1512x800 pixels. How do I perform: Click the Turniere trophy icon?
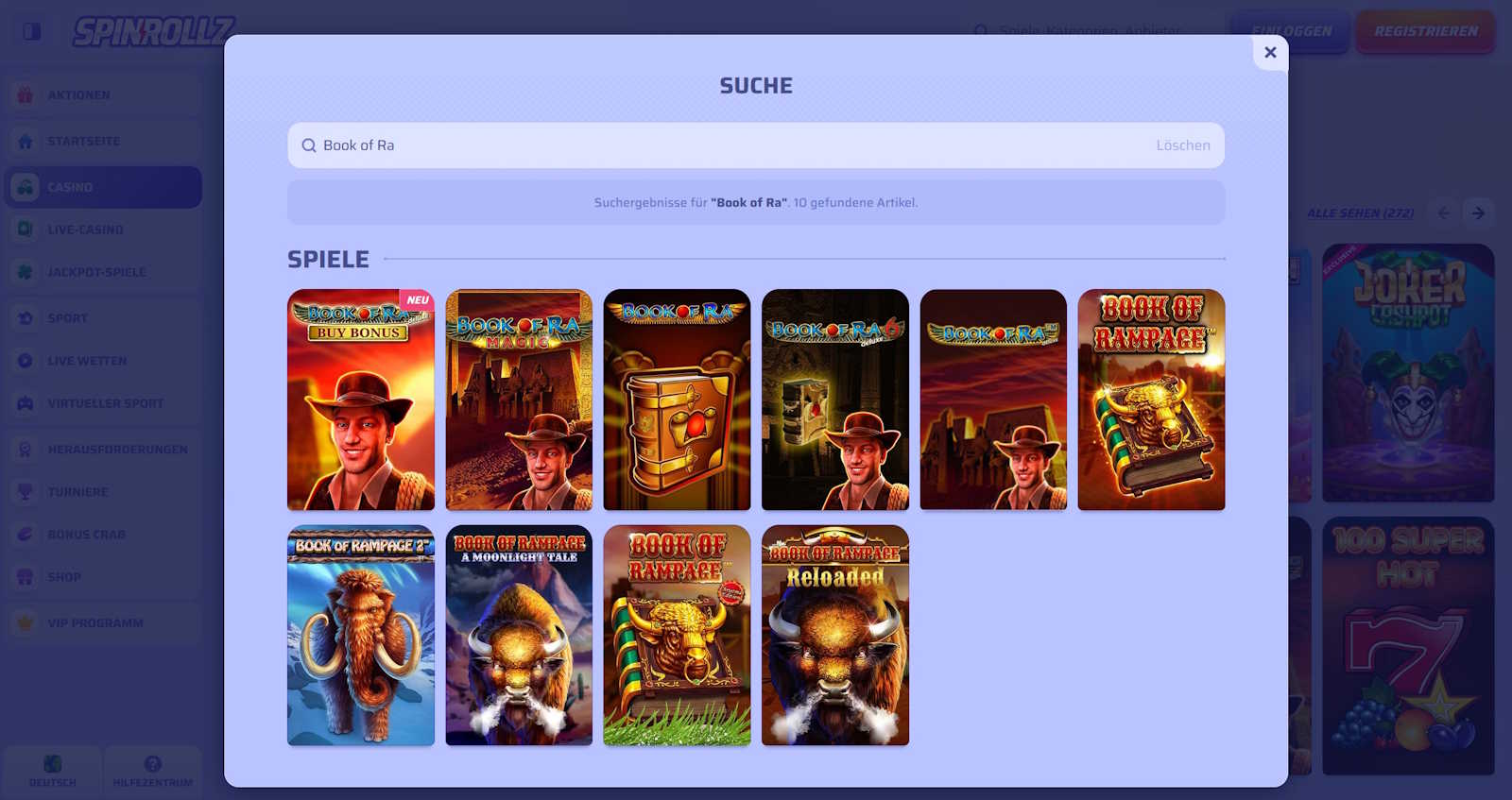point(26,491)
